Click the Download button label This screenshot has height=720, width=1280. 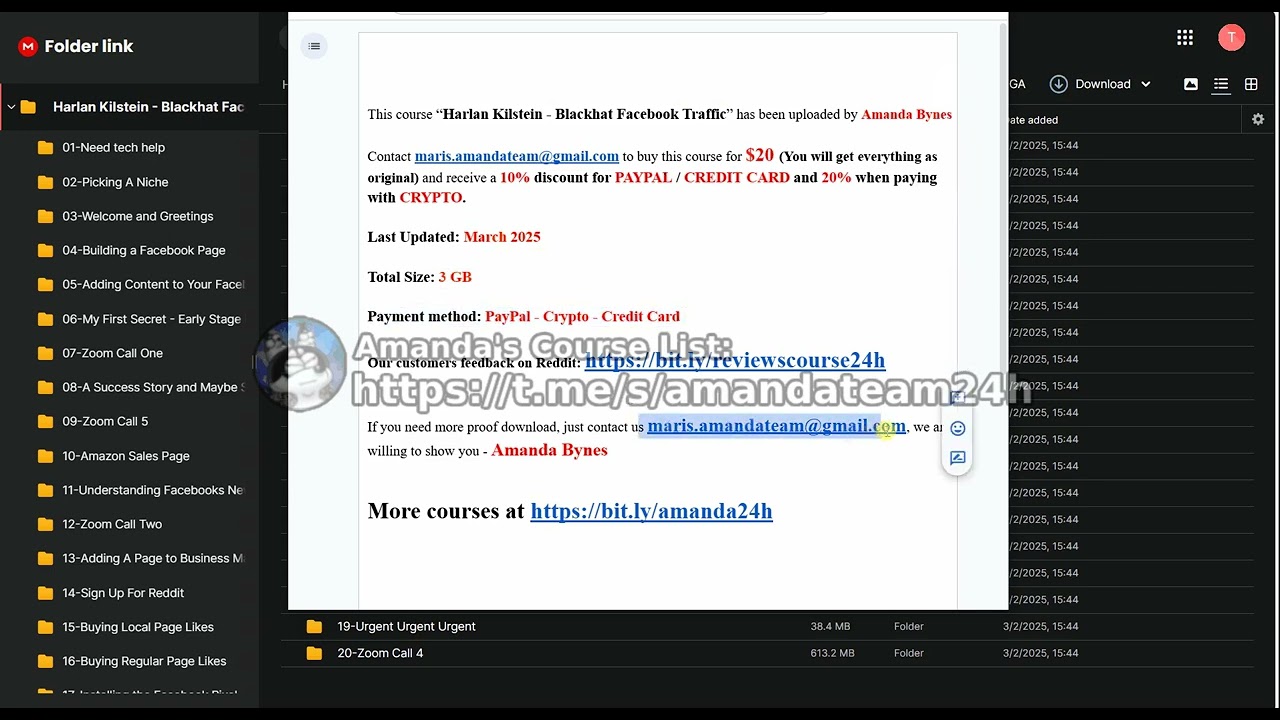pos(1103,84)
